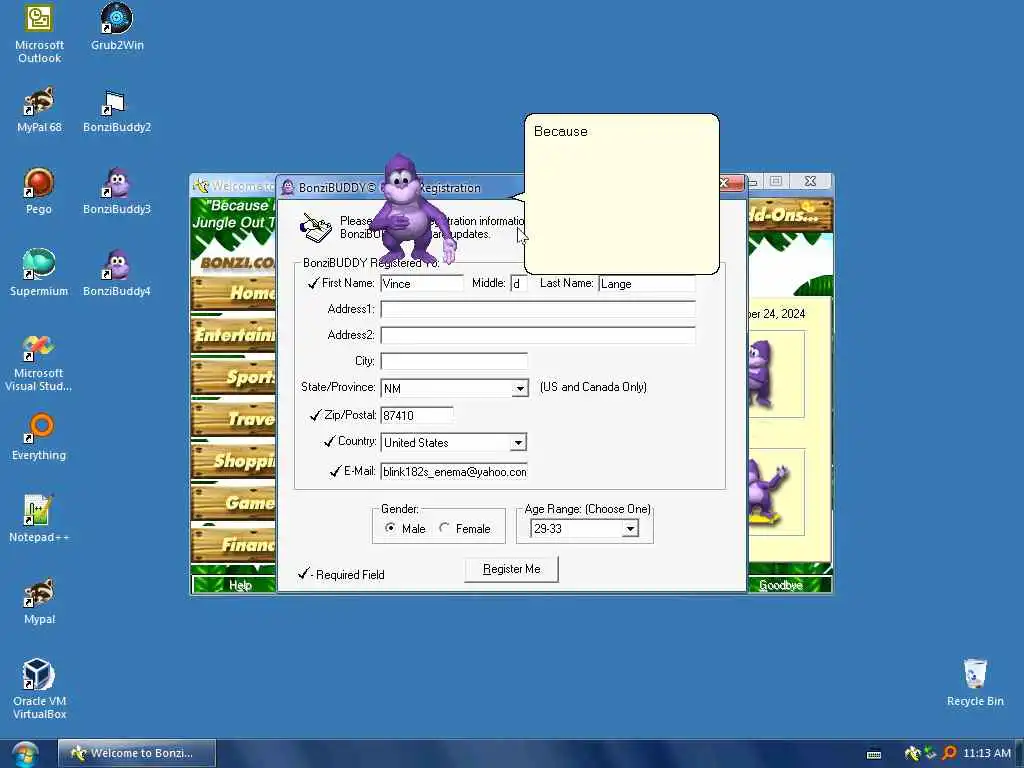Click the BonziBuddy4 desktop shortcut
1024x768 pixels.
116,273
